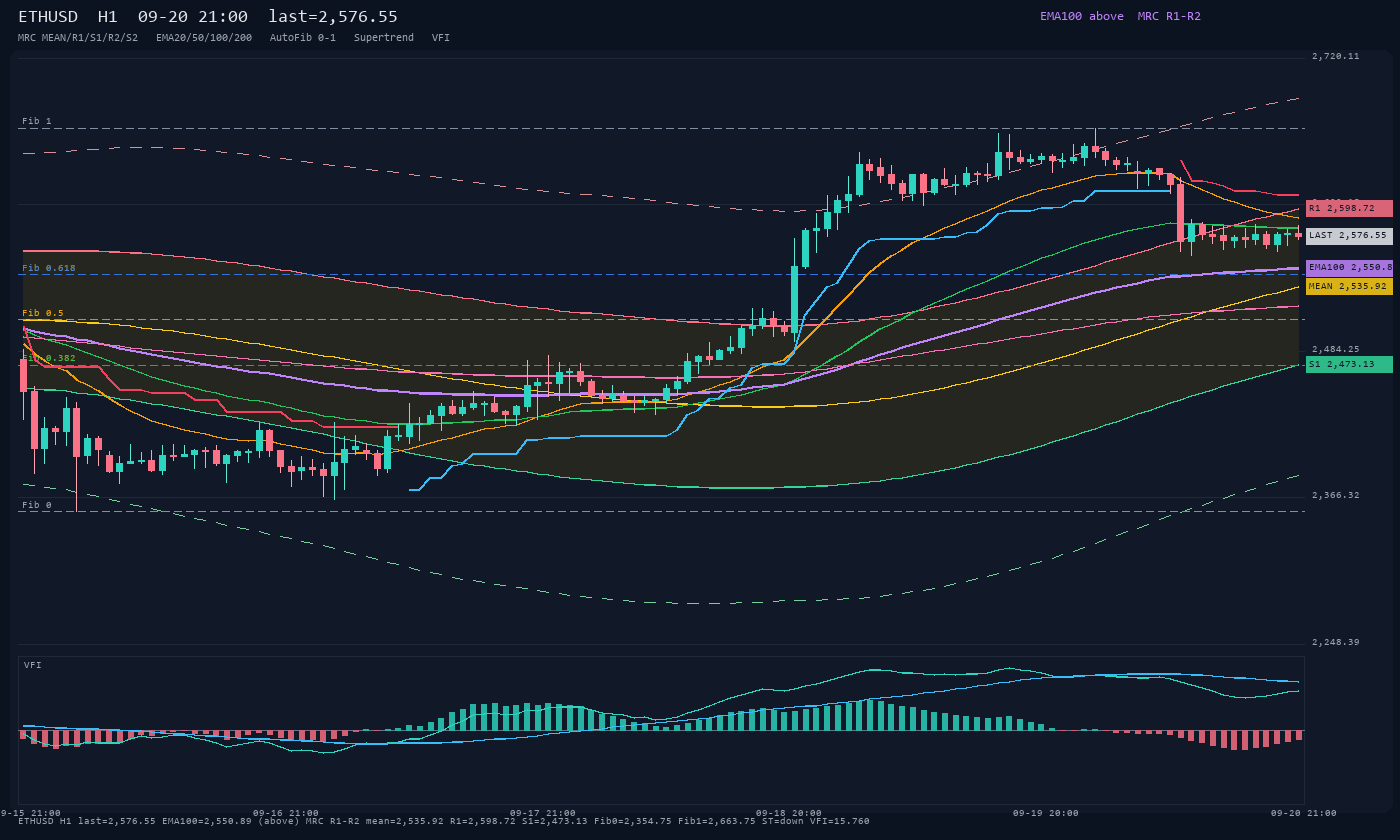Select the '09-17 21:00' time axis label
The height and width of the screenshot is (840, 1400).
point(543,813)
